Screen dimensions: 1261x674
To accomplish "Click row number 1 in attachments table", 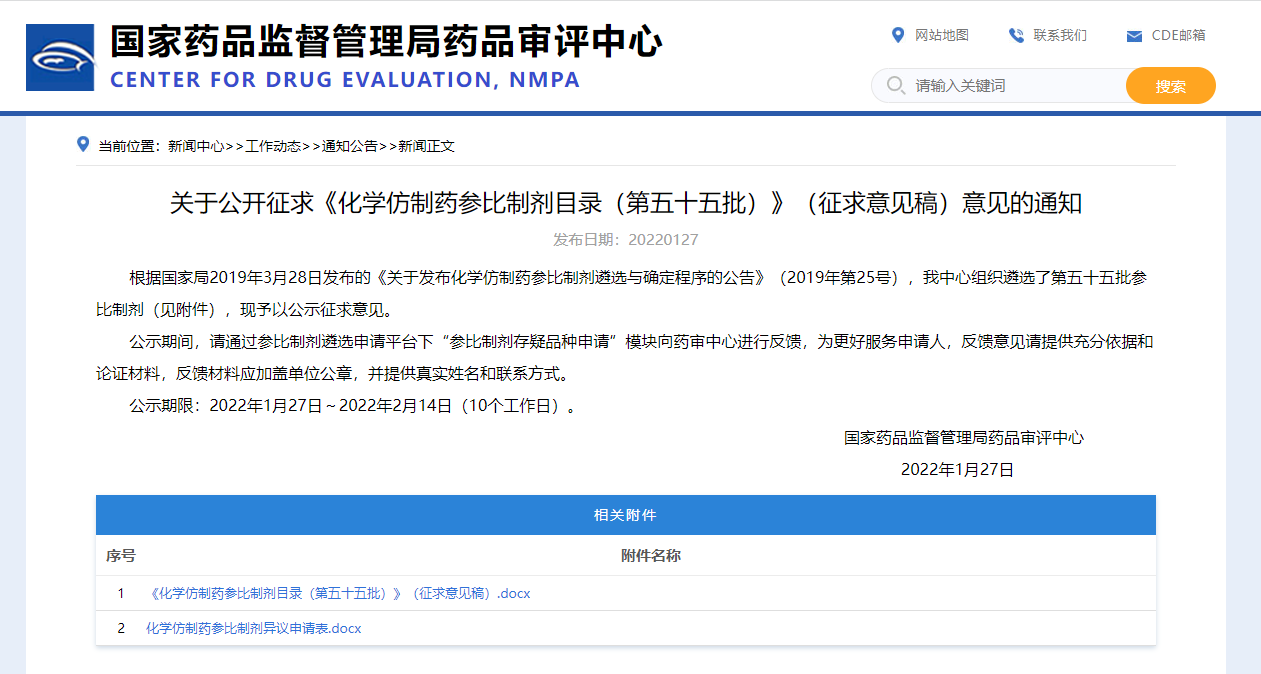I will pyautogui.click(x=121, y=593).
